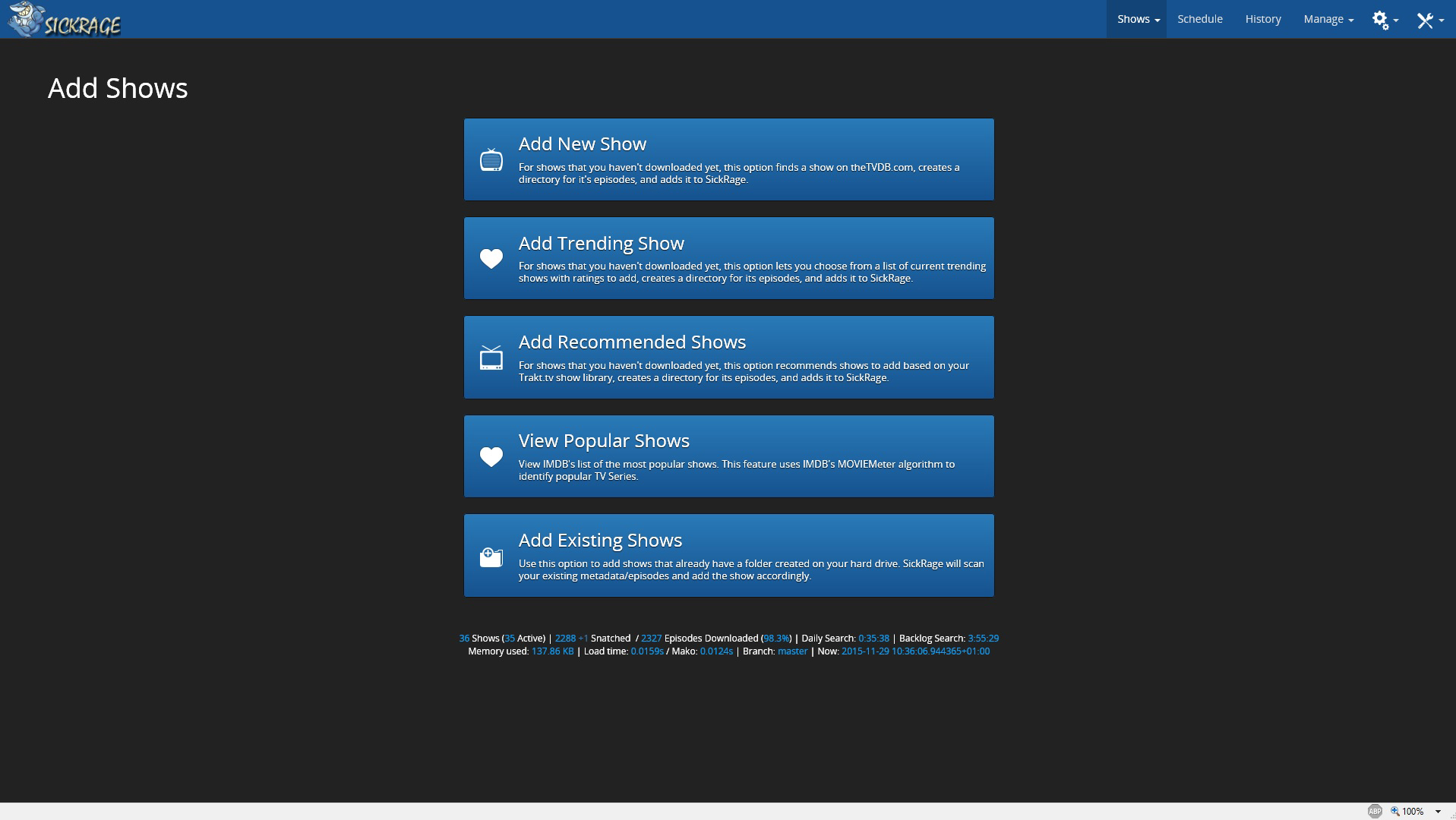The height and width of the screenshot is (820, 1456).
Task: Click the memory used value 137.86 KB
Action: point(552,651)
